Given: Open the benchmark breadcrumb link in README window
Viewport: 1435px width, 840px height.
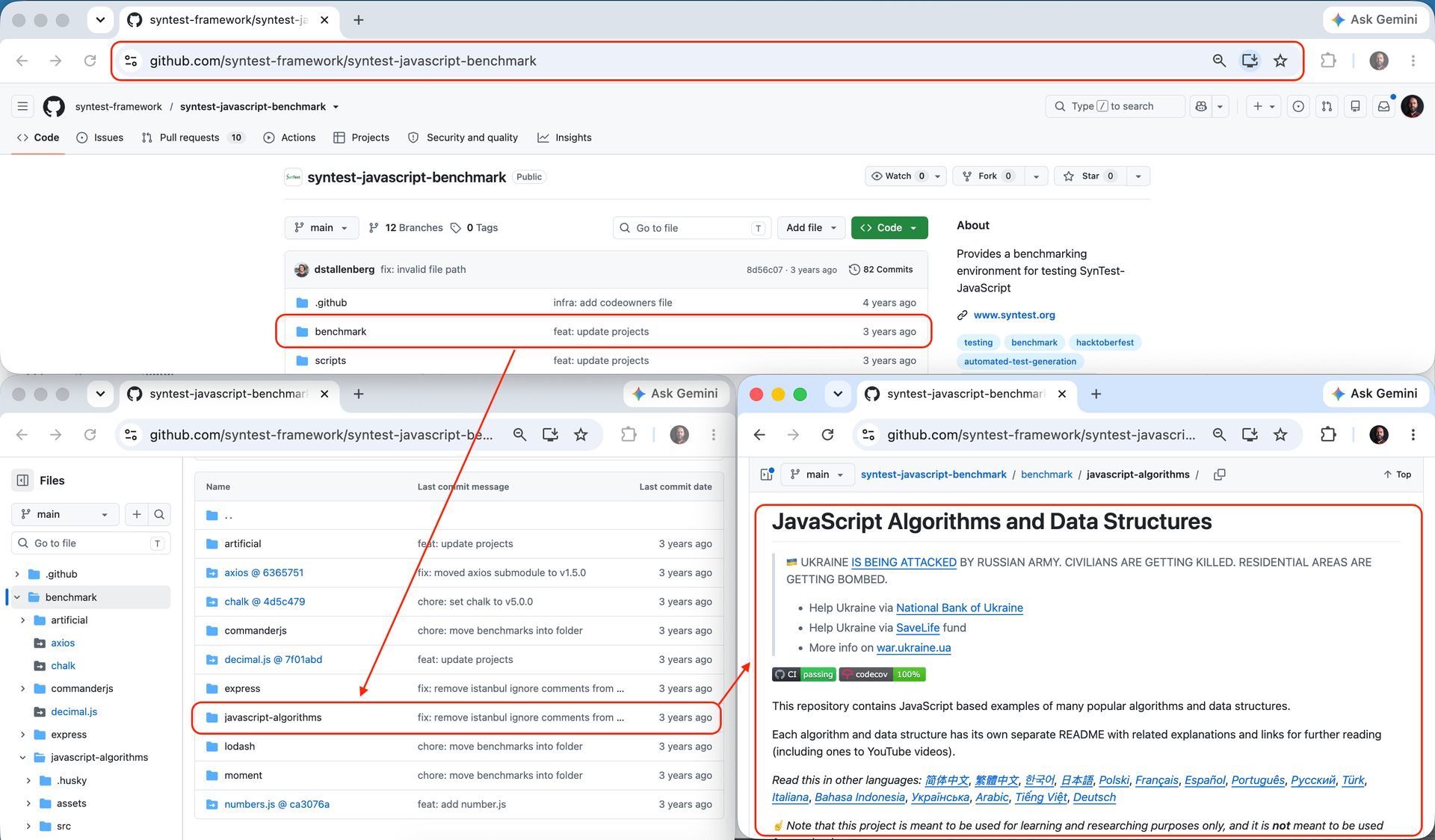Looking at the screenshot, I should (x=1046, y=475).
